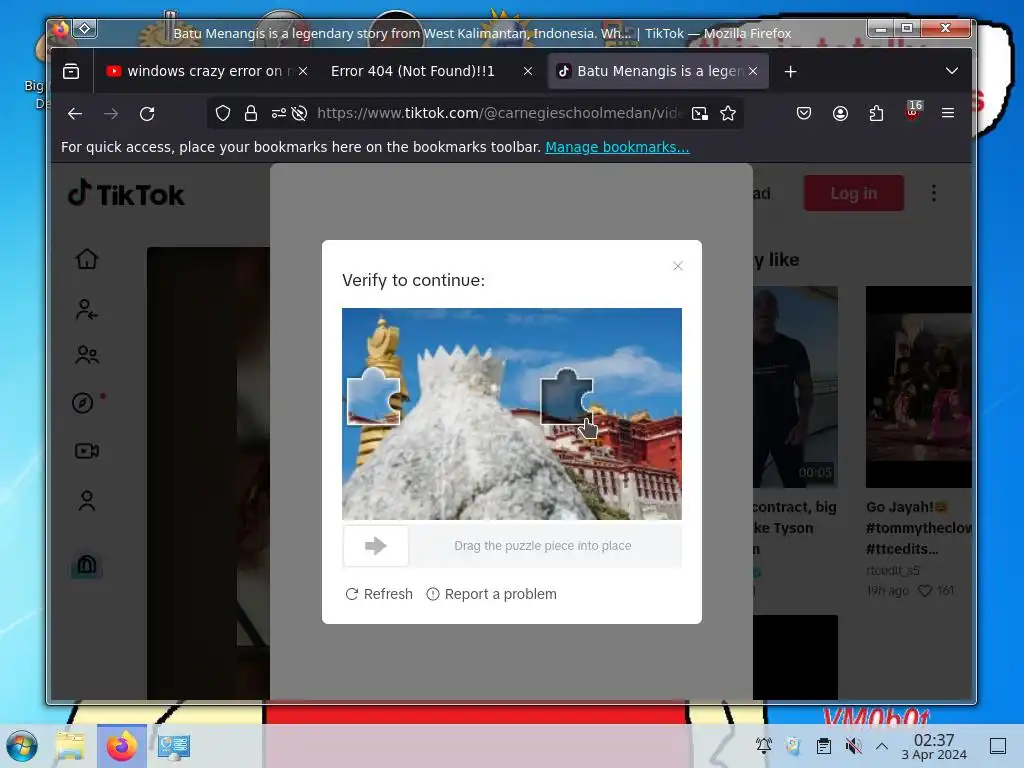Open Save to Pocket button
Image resolution: width=1024 pixels, height=768 pixels.
coord(804,114)
